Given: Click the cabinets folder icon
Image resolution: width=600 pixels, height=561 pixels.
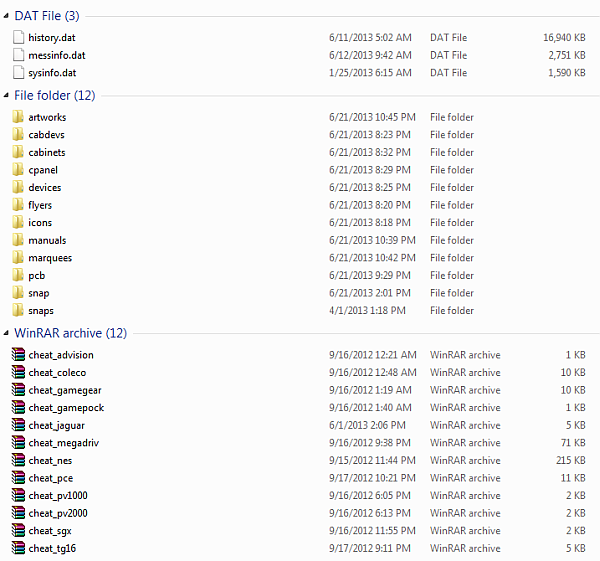Looking at the screenshot, I should [18, 152].
